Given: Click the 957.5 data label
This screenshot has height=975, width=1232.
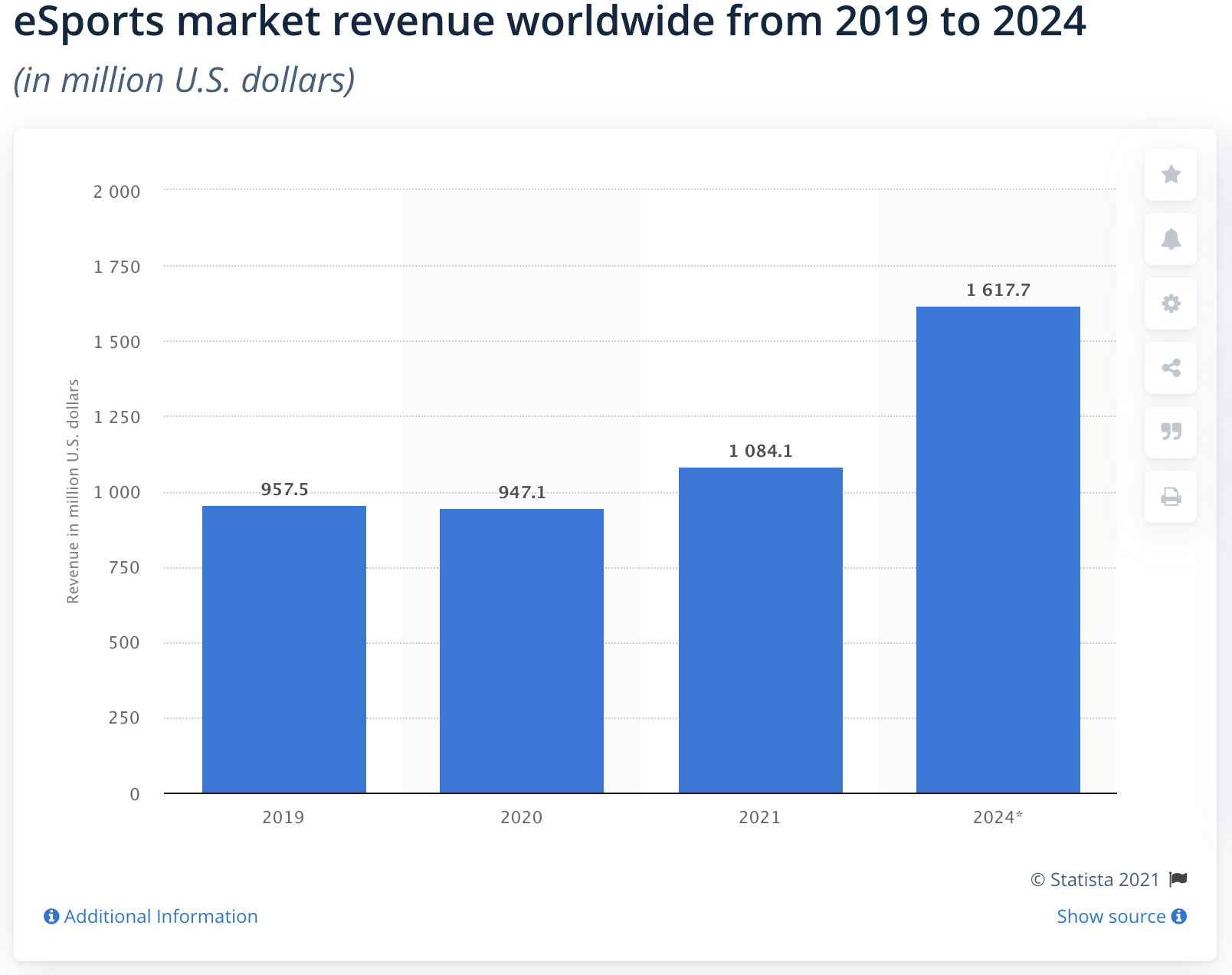Looking at the screenshot, I should click(284, 490).
